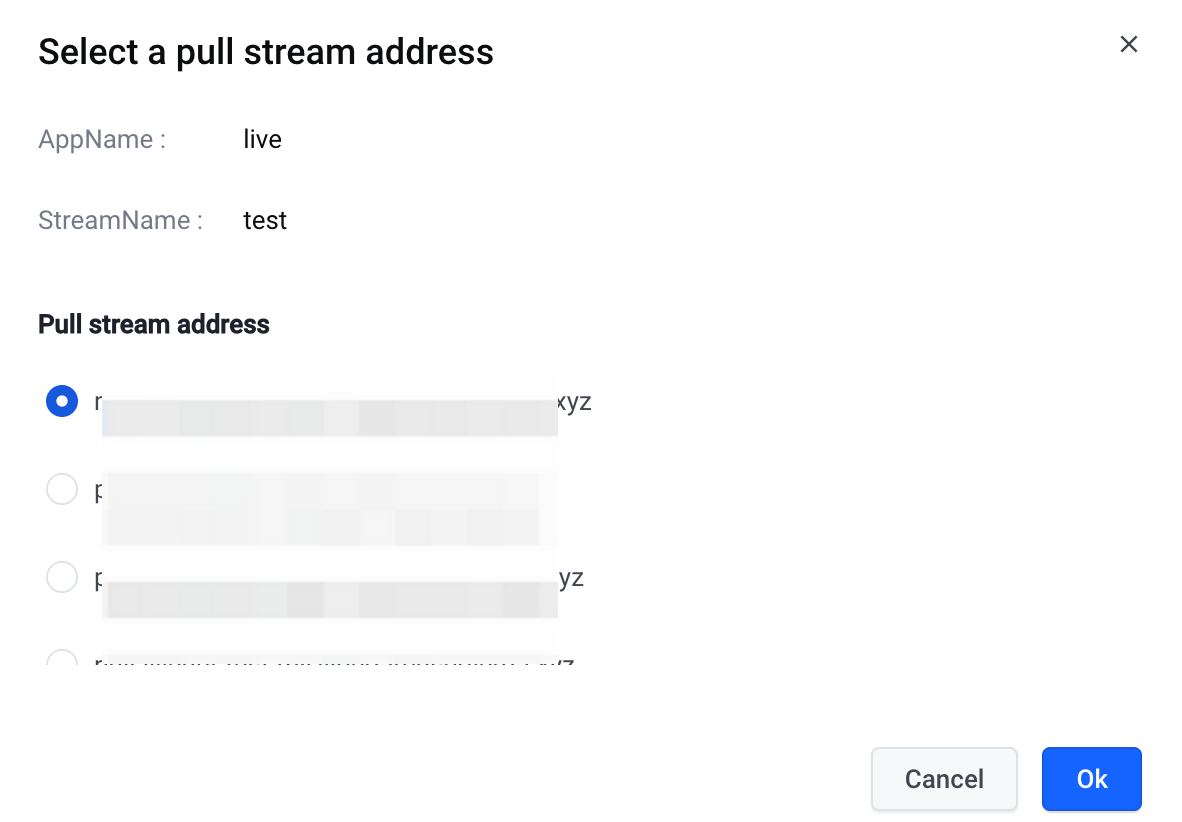Screen dimensions: 1182x822
Task: Click the StreamName value 'test'
Action: coord(265,220)
